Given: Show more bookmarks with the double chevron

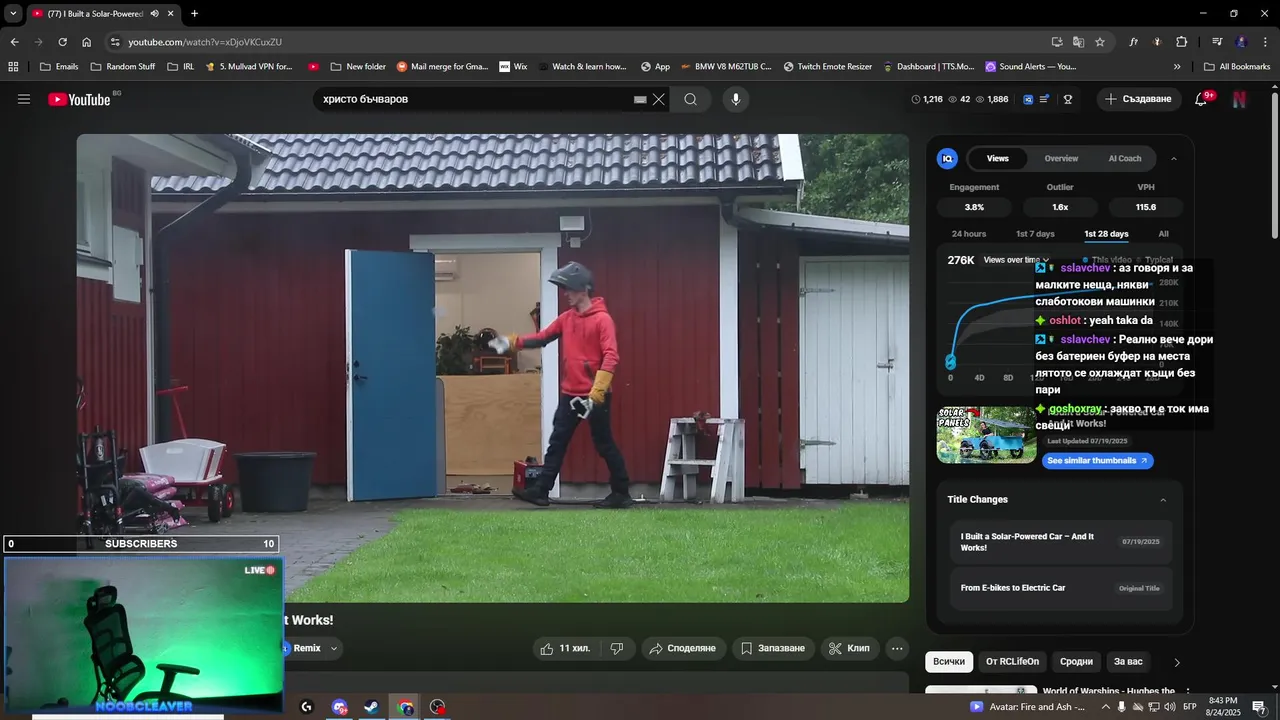Looking at the screenshot, I should point(1177,67).
